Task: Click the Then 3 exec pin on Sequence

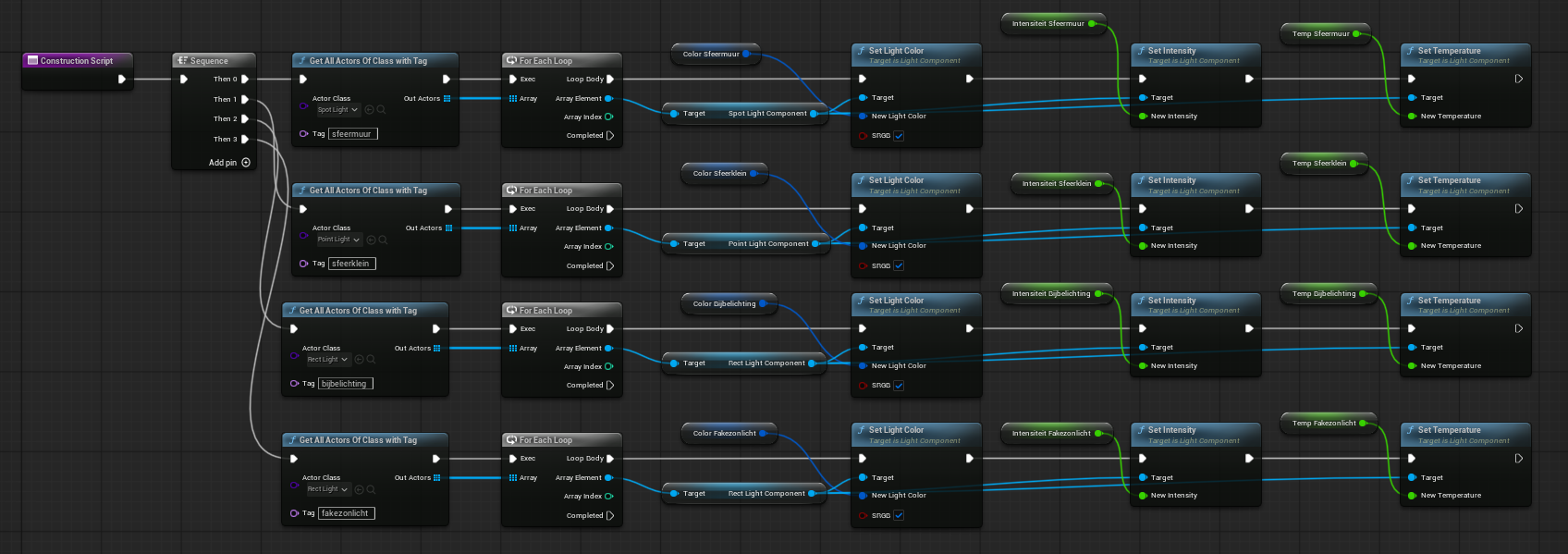Action: click(x=245, y=140)
